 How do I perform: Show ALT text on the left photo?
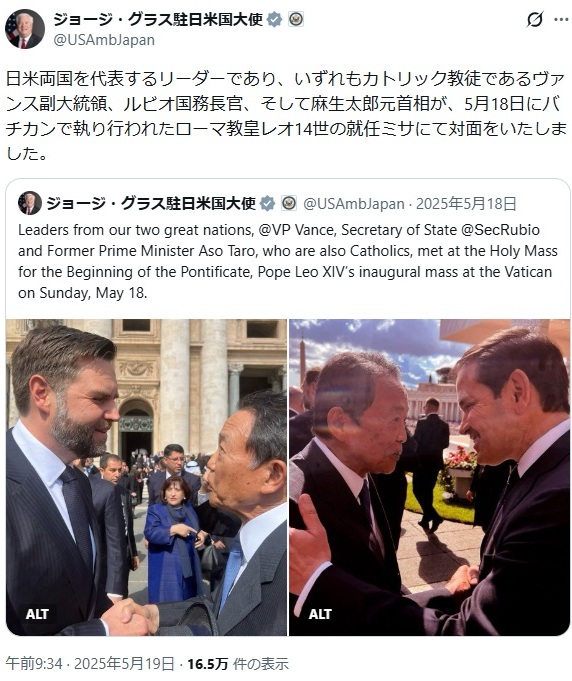click(x=37, y=614)
